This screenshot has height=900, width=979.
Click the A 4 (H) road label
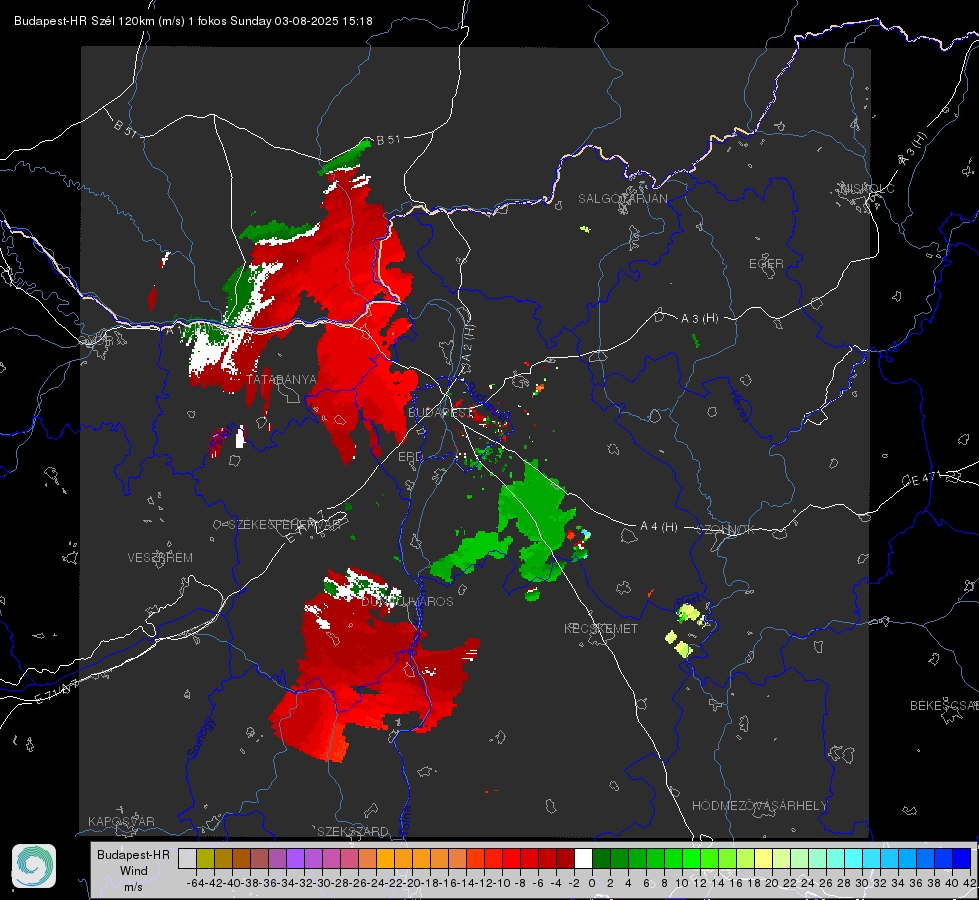click(659, 527)
